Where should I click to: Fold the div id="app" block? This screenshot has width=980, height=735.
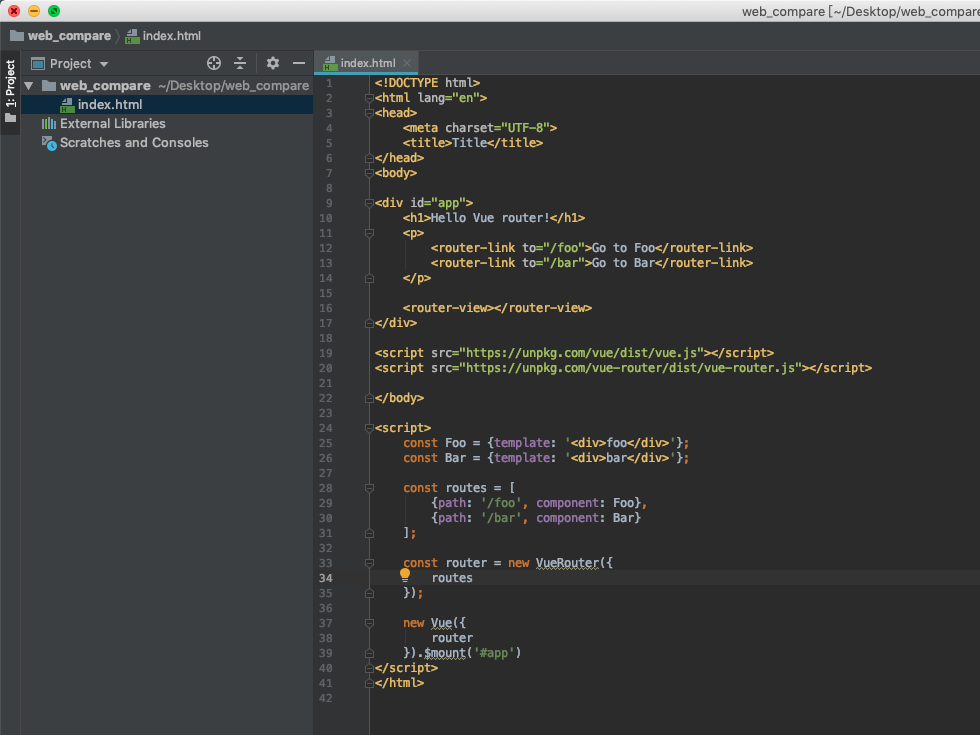click(x=370, y=203)
